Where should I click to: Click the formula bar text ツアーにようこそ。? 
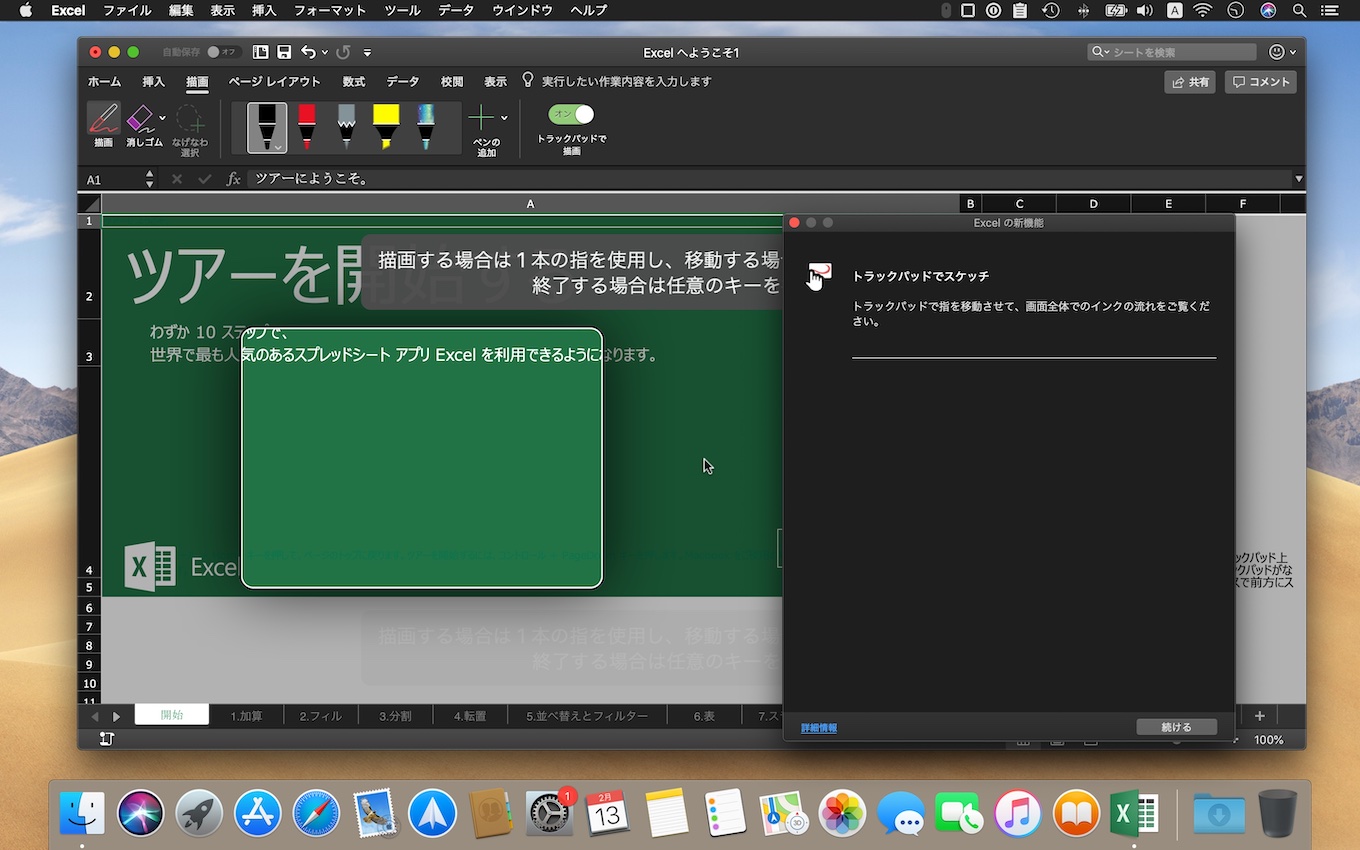click(312, 179)
